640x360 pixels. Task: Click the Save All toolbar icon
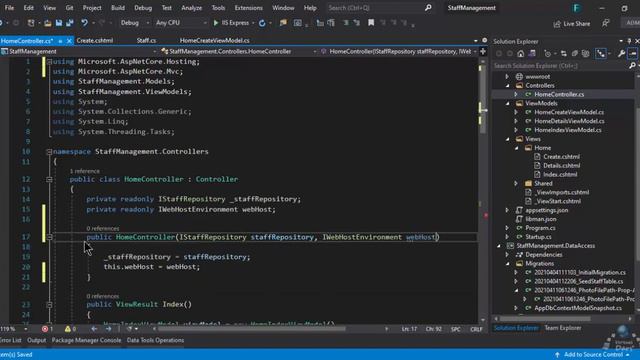click(x=69, y=23)
